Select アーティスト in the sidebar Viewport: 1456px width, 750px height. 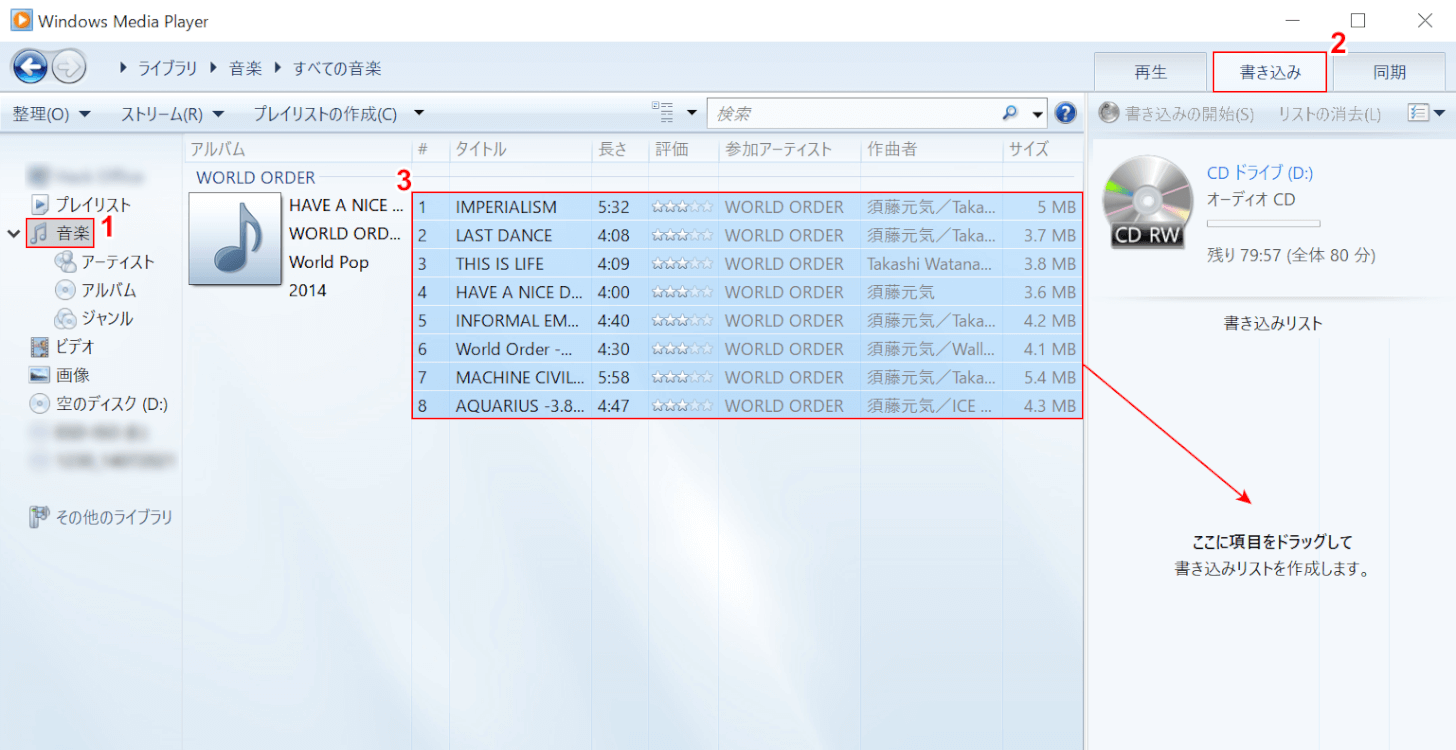click(118, 262)
